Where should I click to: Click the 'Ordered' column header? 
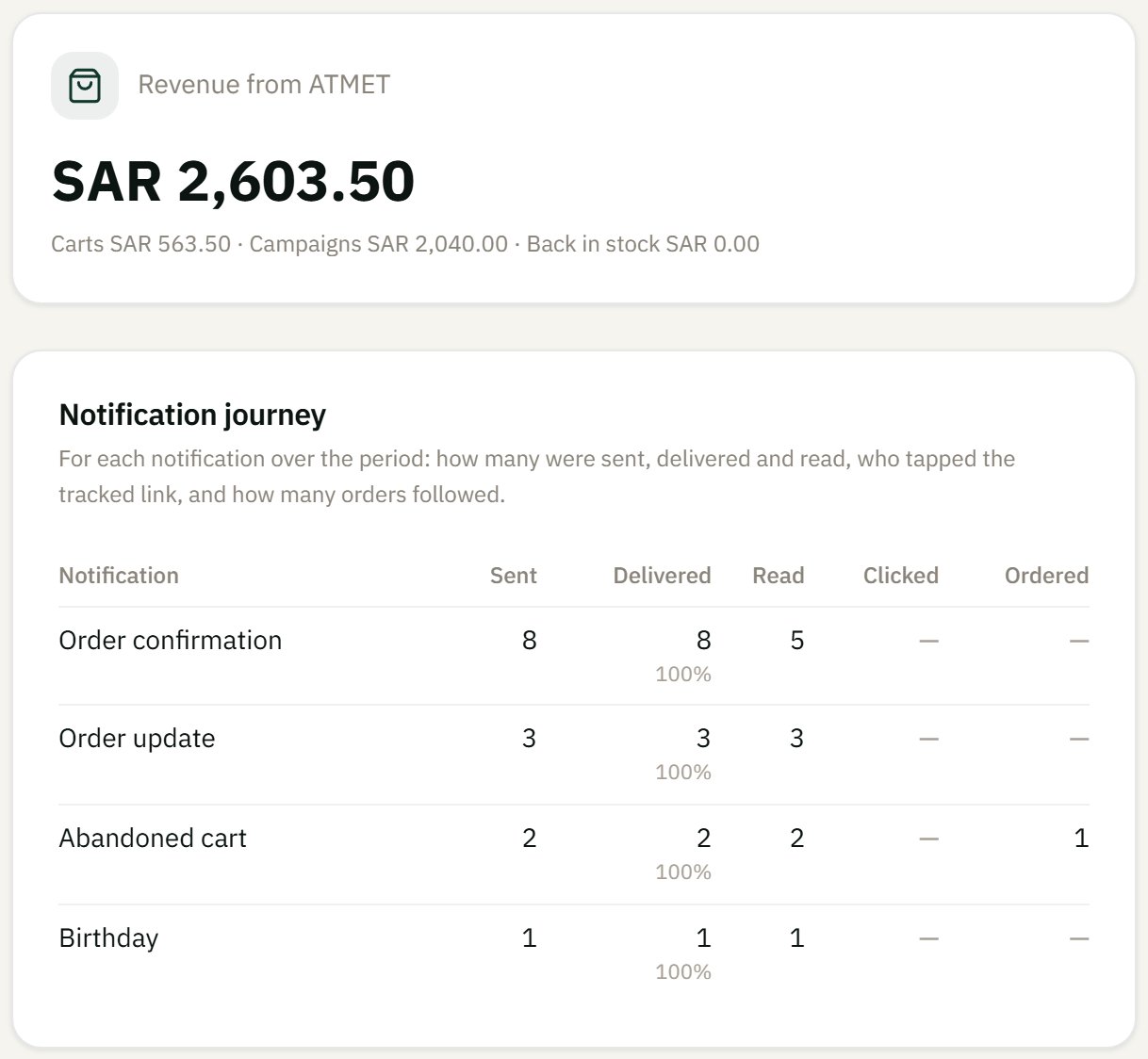(1047, 576)
